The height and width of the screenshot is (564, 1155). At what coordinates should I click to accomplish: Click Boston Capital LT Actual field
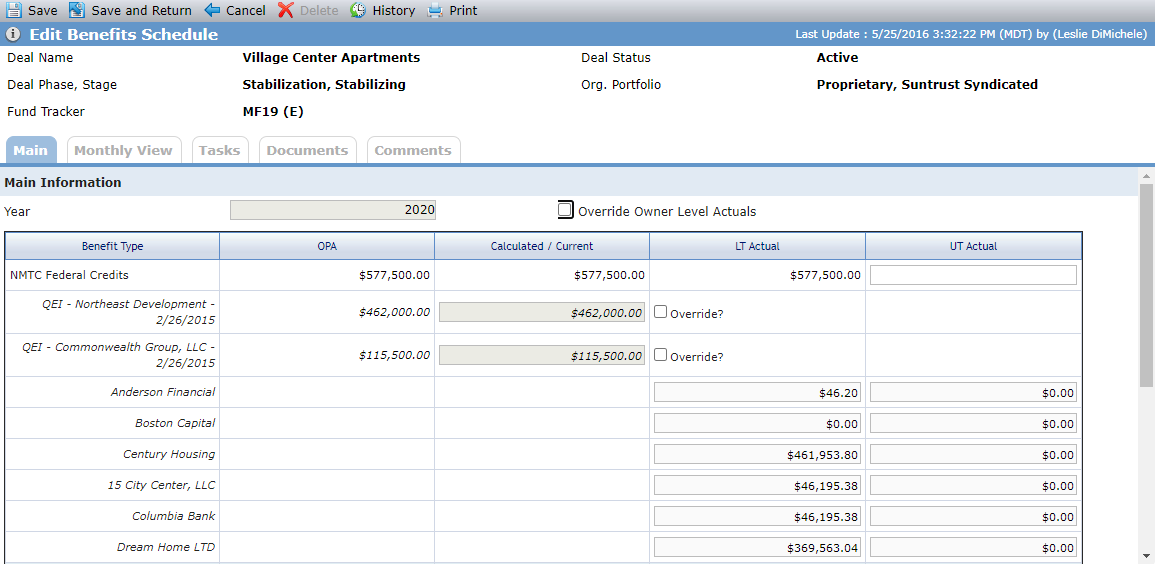point(757,423)
